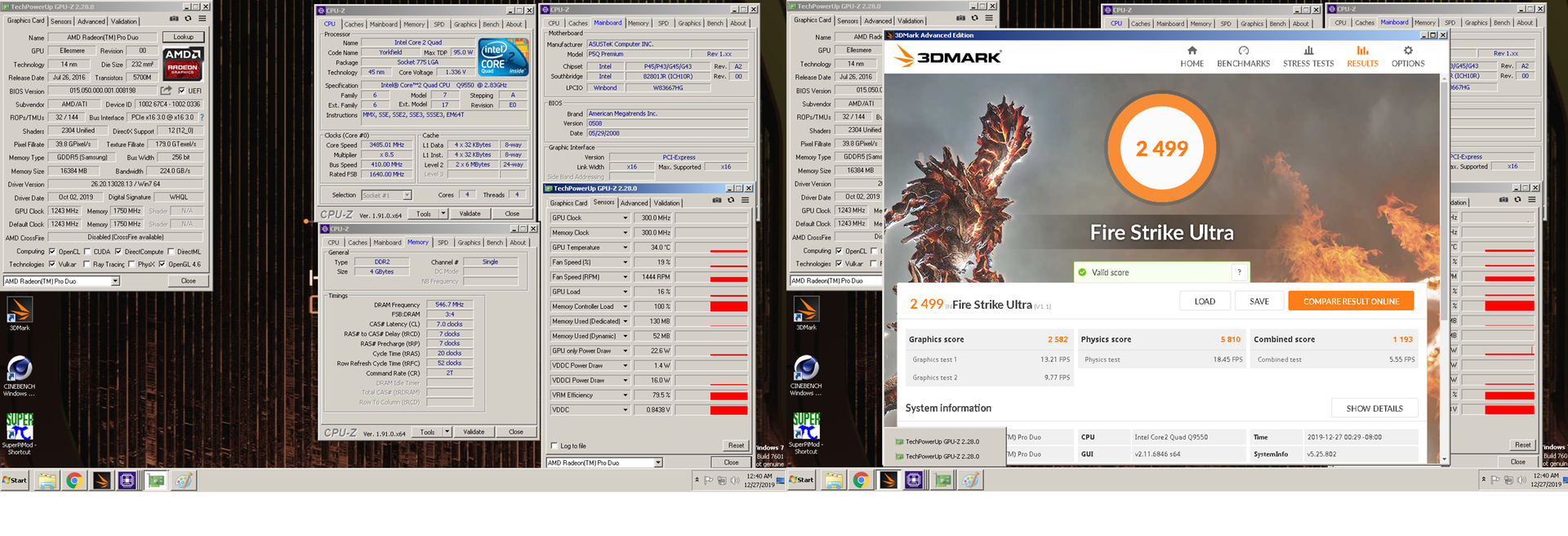Open File Explorer from right monitor taskbar
1568x536 pixels.
[834, 480]
